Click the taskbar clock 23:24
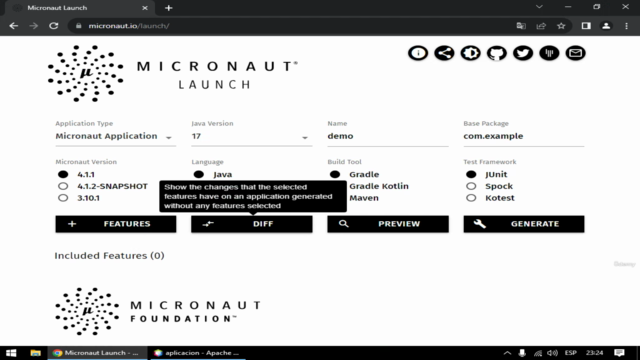 [594, 353]
